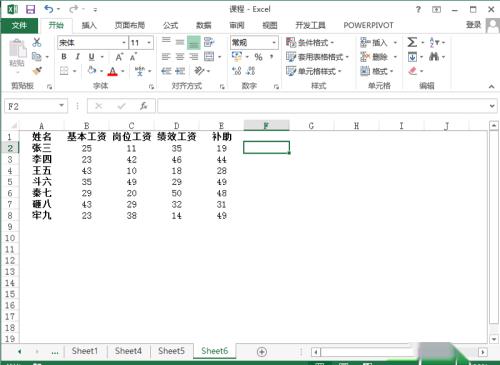Image resolution: width=500 pixels, height=365 pixels.
Task: Open Find and Select binoculars
Action: 434,57
